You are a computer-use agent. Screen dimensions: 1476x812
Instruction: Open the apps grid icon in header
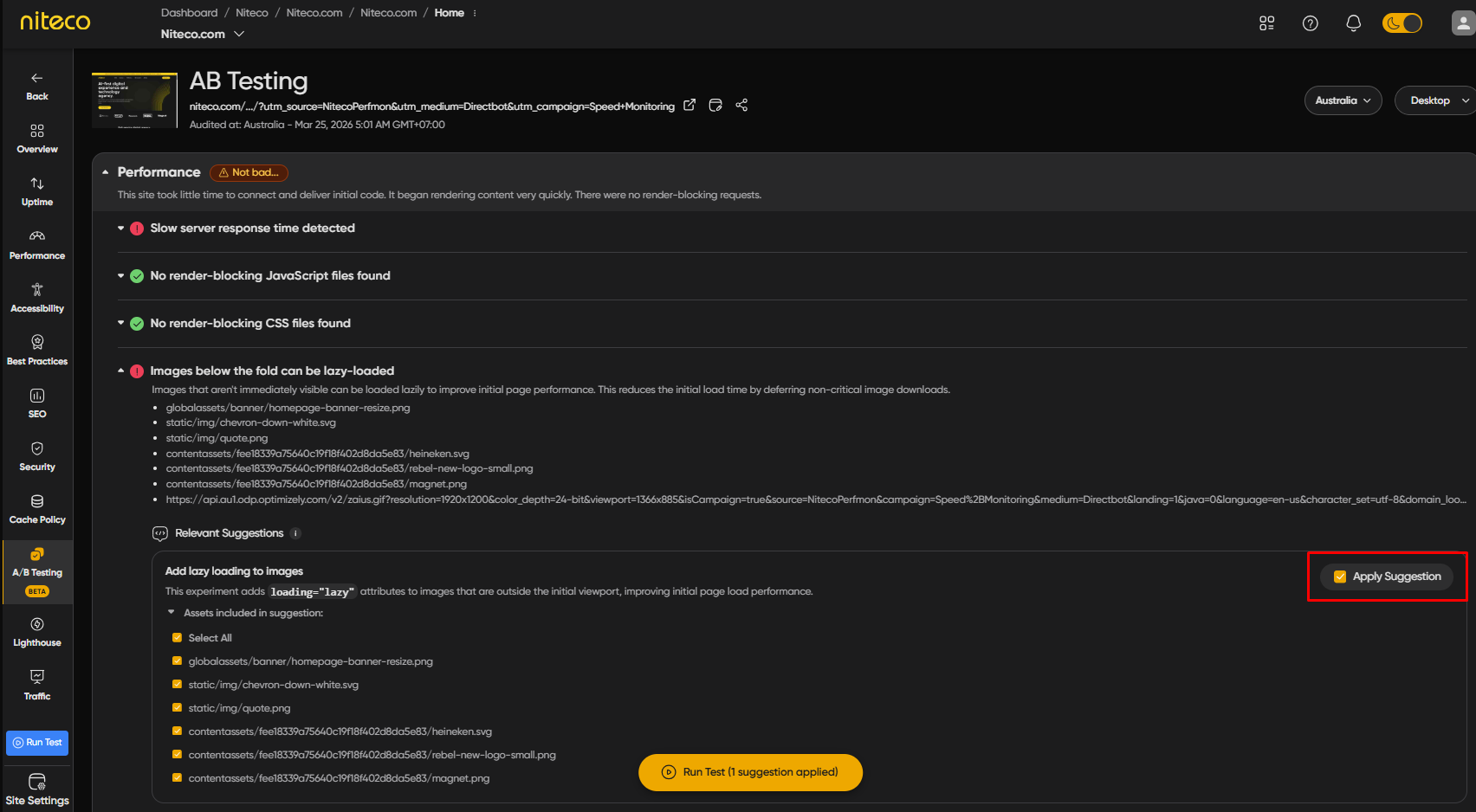(x=1266, y=23)
